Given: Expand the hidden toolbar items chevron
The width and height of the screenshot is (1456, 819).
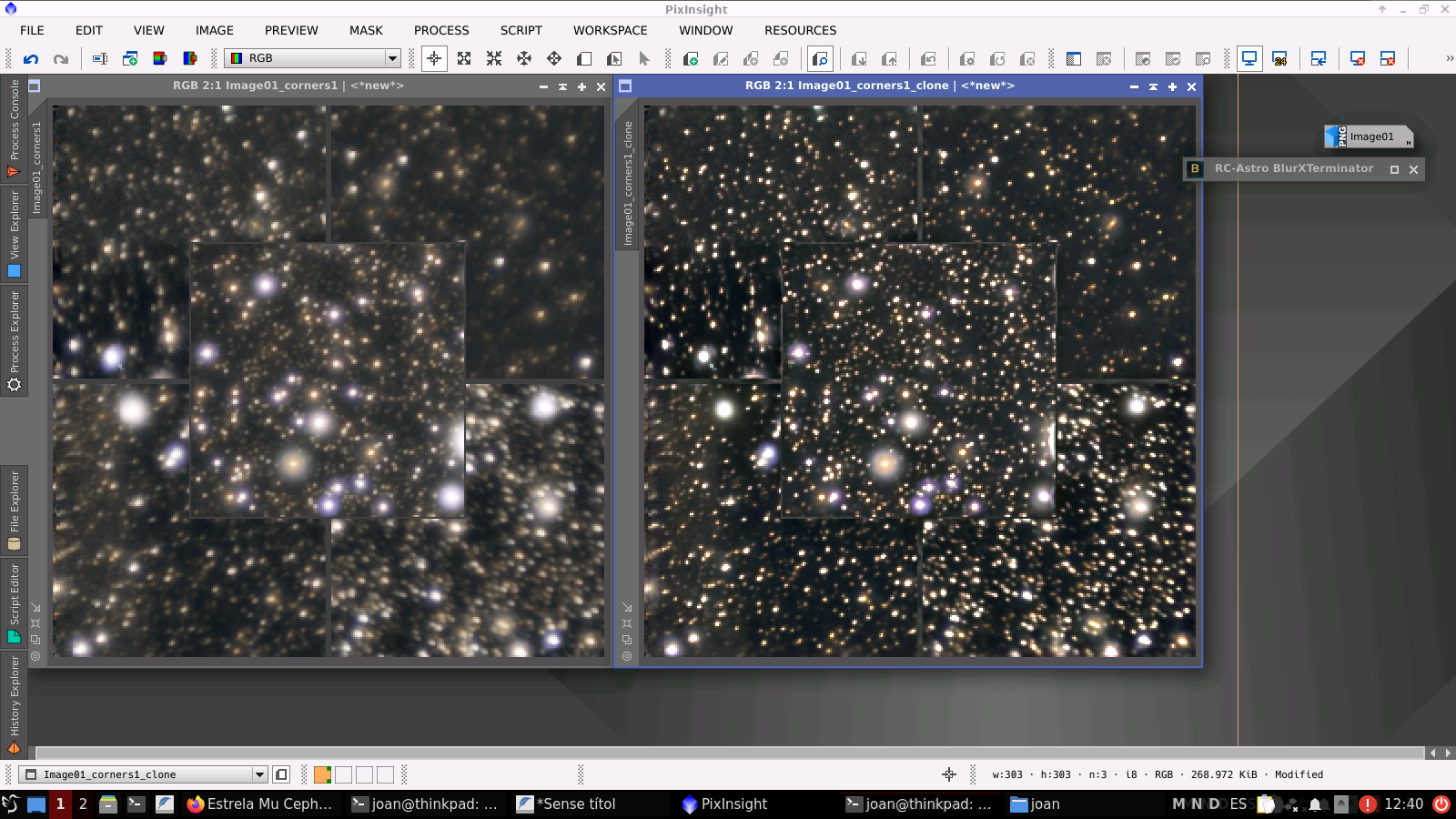Looking at the screenshot, I should (x=1449, y=58).
